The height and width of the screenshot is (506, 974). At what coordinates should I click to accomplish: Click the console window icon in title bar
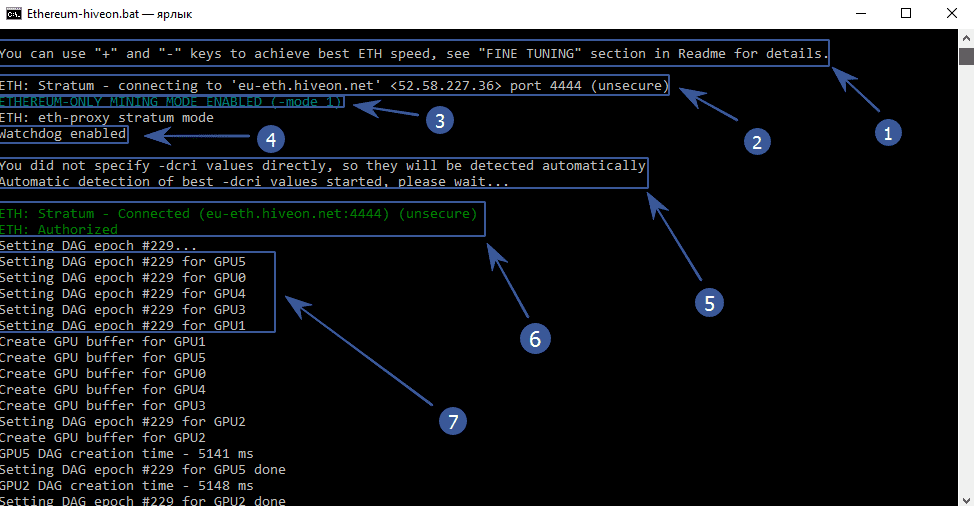click(x=14, y=14)
